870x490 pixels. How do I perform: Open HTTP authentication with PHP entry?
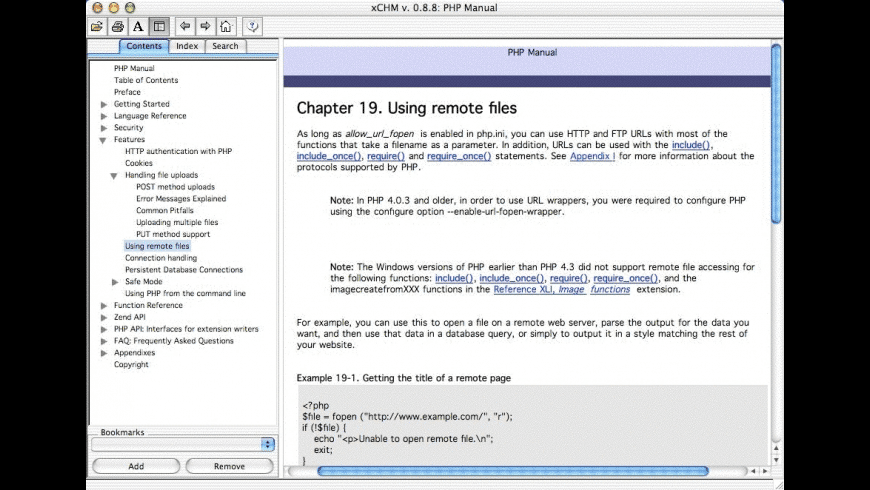[178, 151]
